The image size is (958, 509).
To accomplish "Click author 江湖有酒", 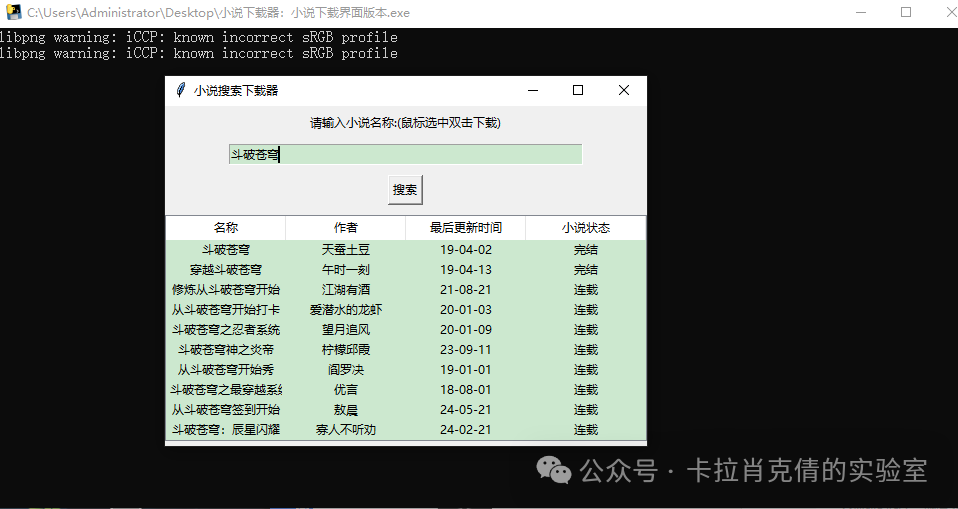I will click(x=345, y=290).
